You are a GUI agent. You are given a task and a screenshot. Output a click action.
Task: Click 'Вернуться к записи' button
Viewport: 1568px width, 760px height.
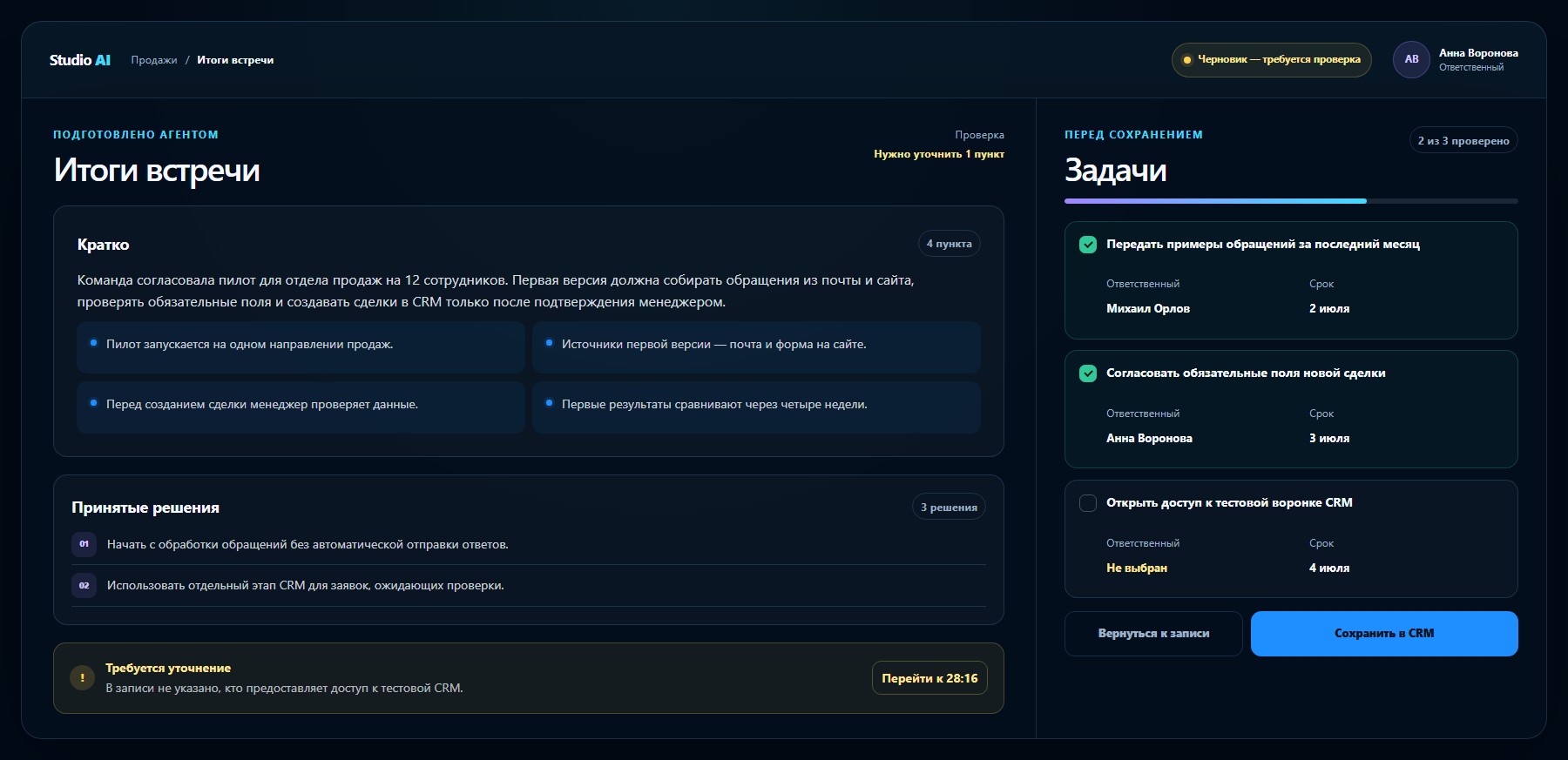(x=1153, y=634)
